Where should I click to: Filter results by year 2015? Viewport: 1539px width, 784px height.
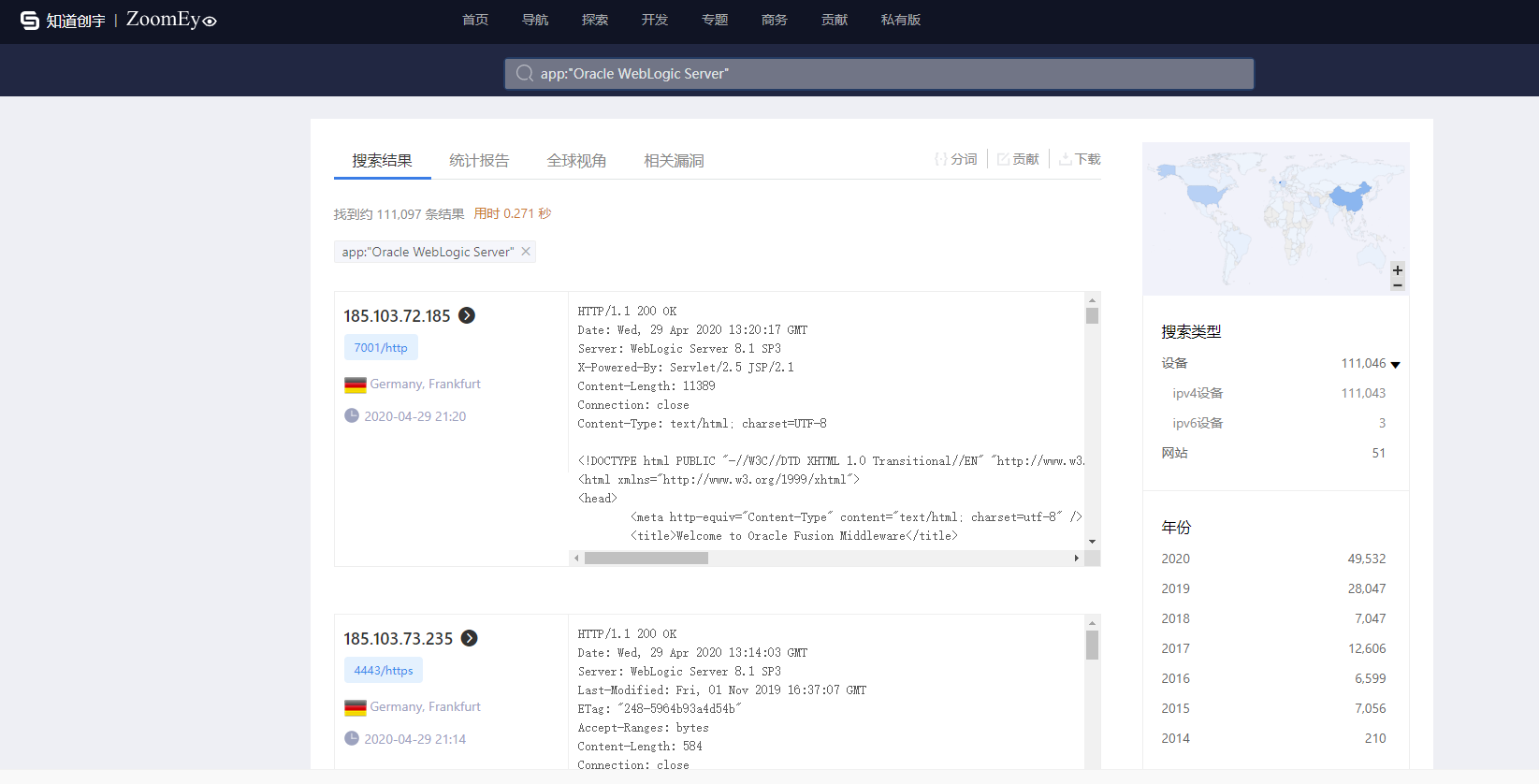pyautogui.click(x=1176, y=708)
